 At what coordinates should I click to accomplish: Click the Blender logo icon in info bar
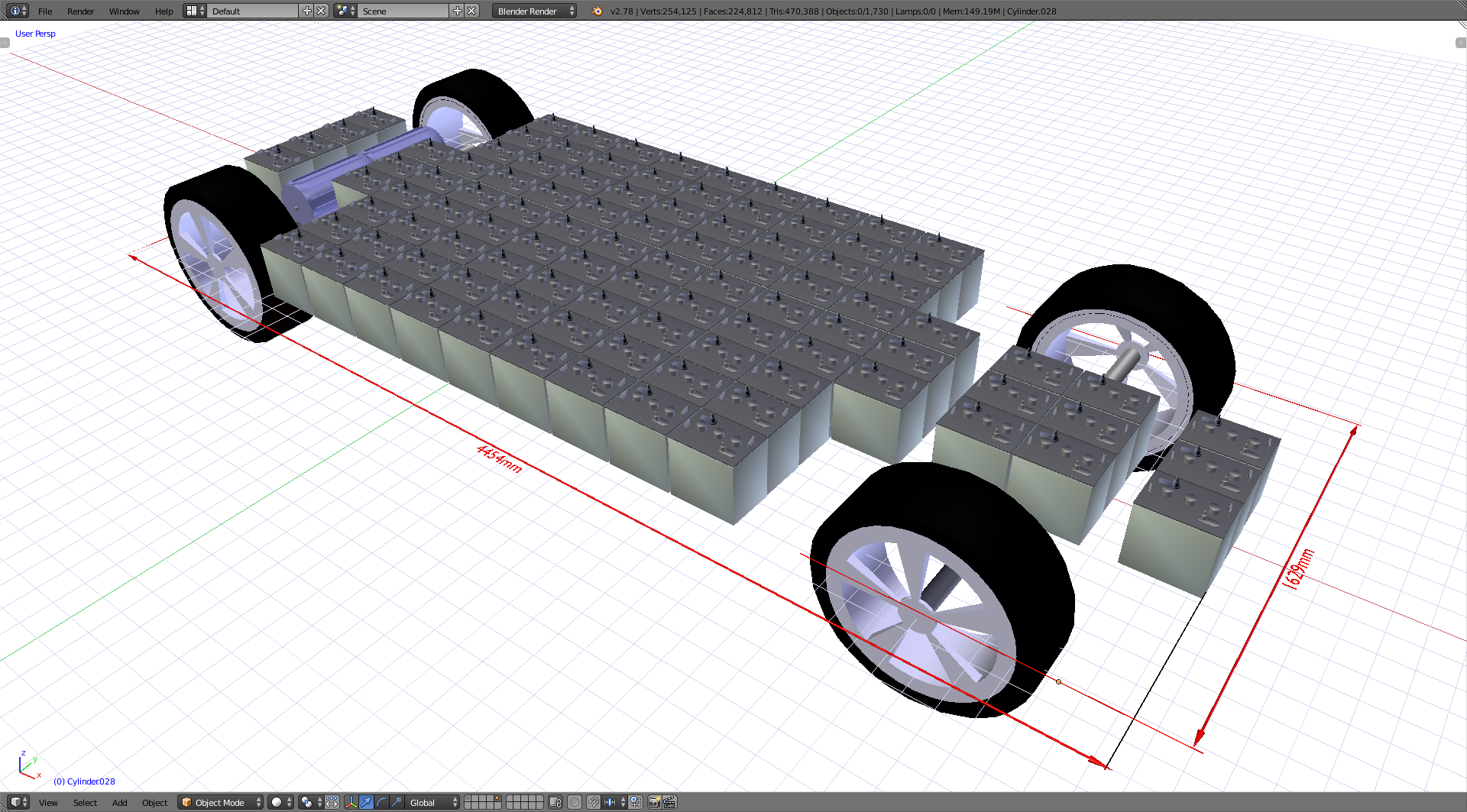tap(597, 11)
